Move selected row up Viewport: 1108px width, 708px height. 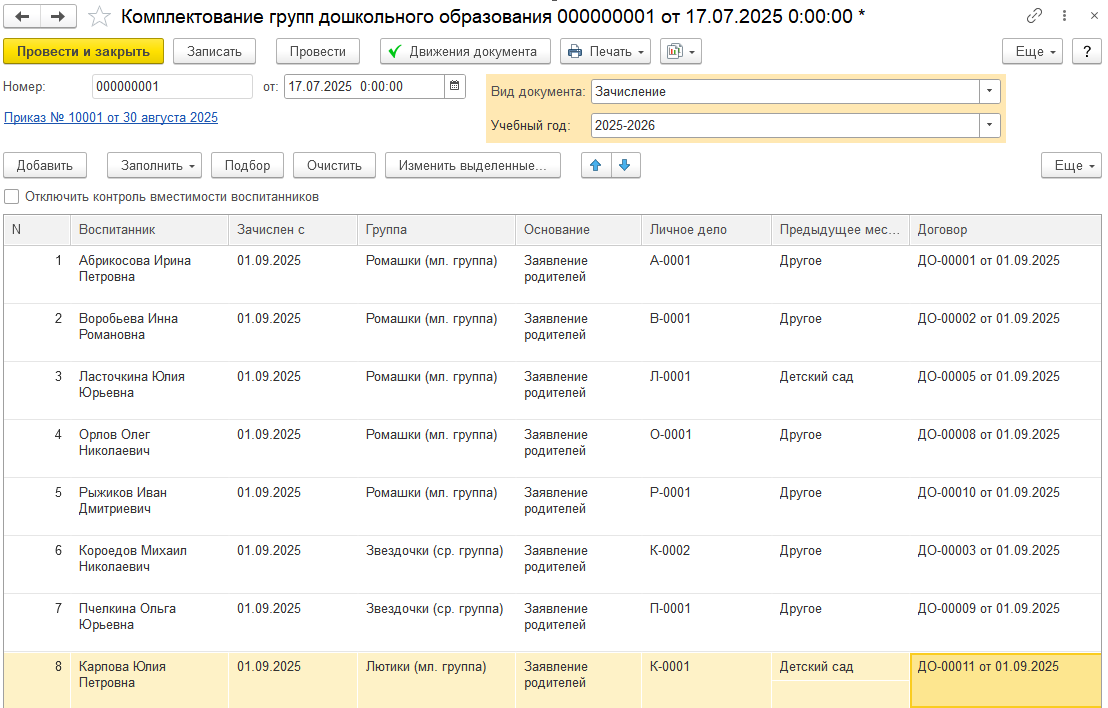click(x=597, y=166)
